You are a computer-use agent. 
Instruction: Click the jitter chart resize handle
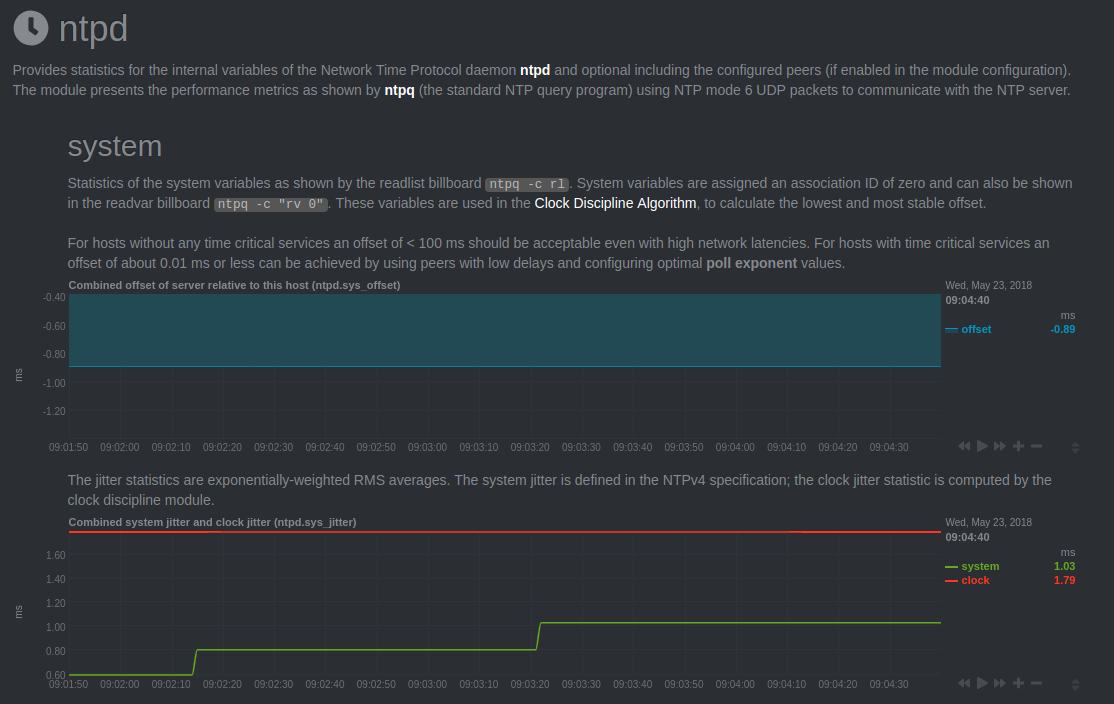coord(1075,683)
